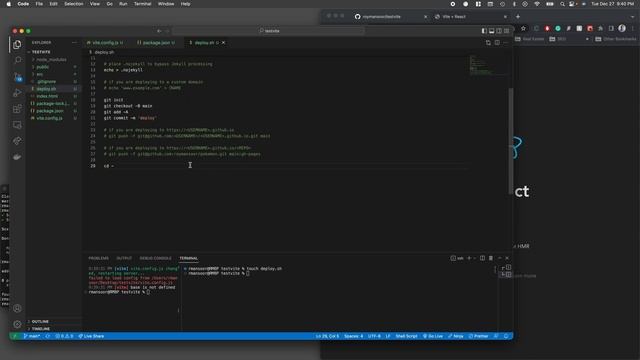Open a new browser tab with the plus button
Screen dimensions: 640x360
(x=518, y=17)
